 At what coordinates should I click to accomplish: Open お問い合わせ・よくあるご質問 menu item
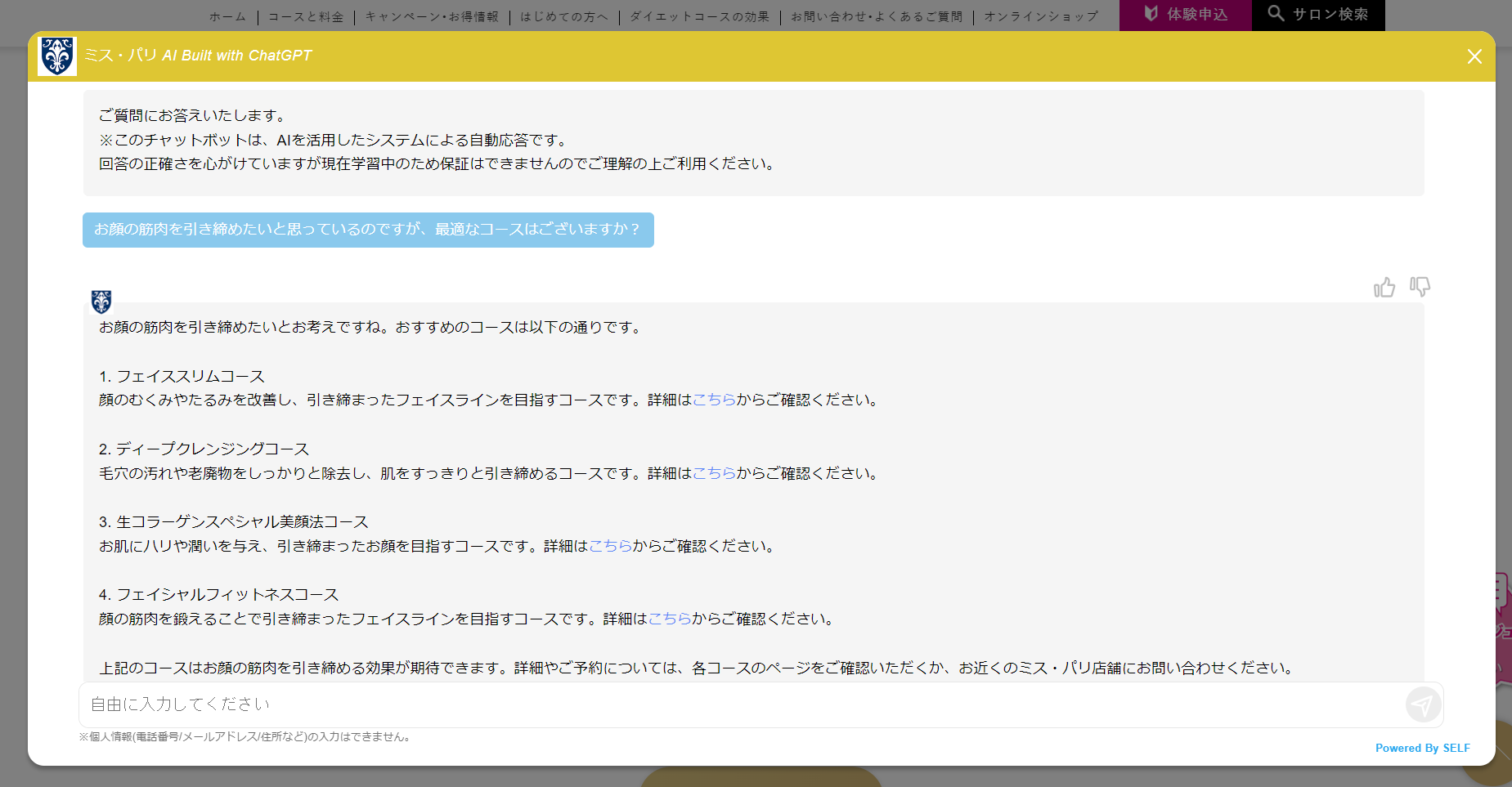point(877,16)
